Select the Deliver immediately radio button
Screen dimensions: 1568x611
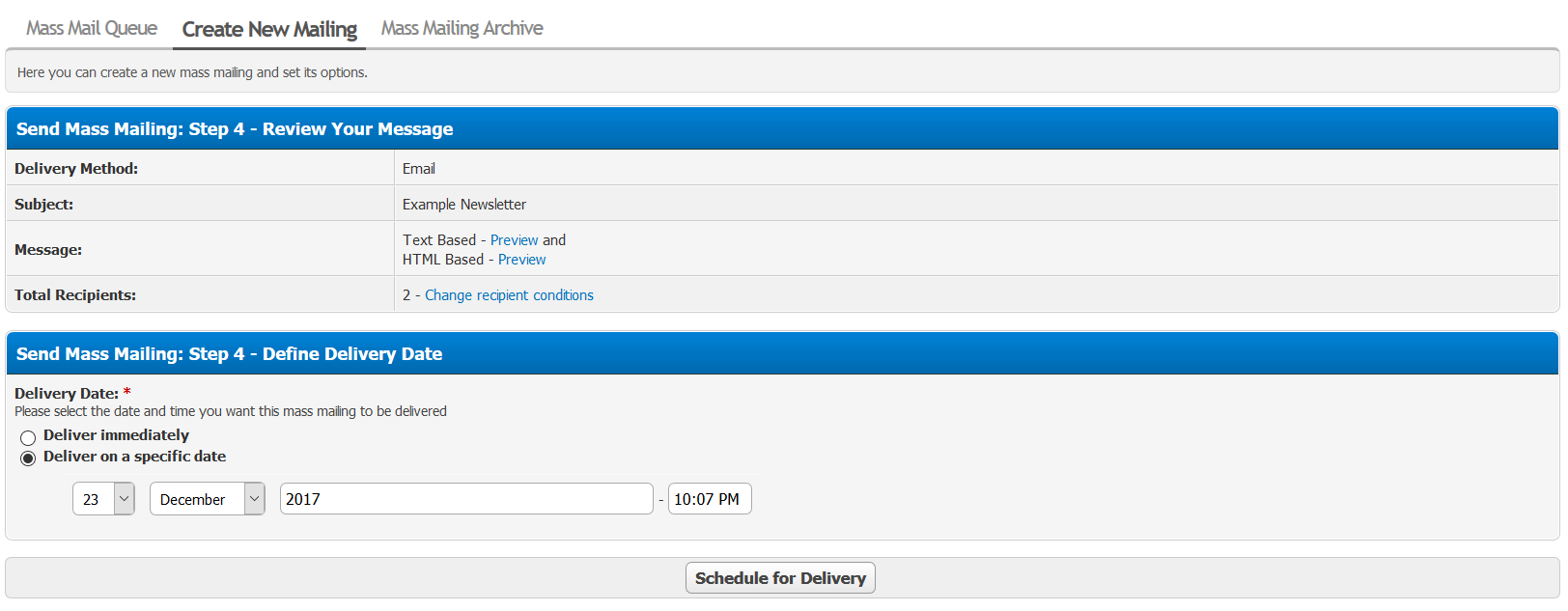point(28,437)
